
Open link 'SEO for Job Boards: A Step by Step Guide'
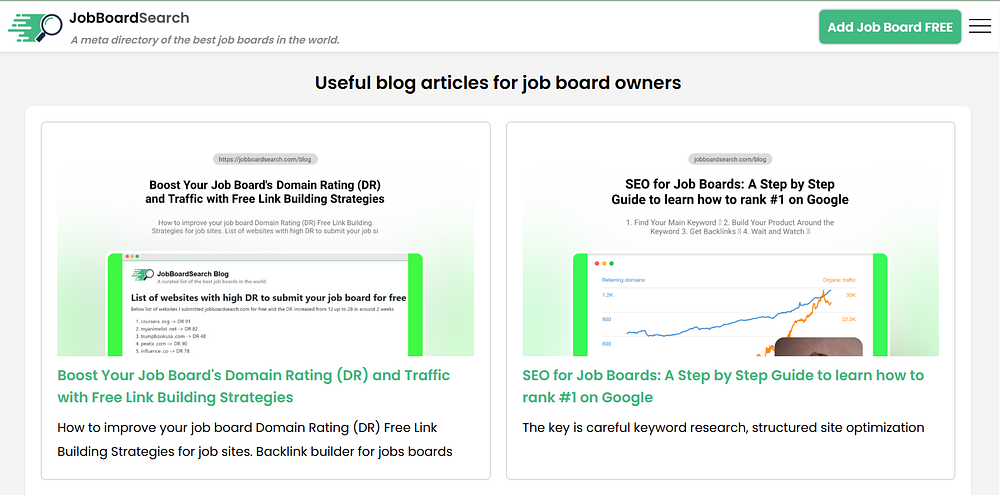click(x=723, y=386)
